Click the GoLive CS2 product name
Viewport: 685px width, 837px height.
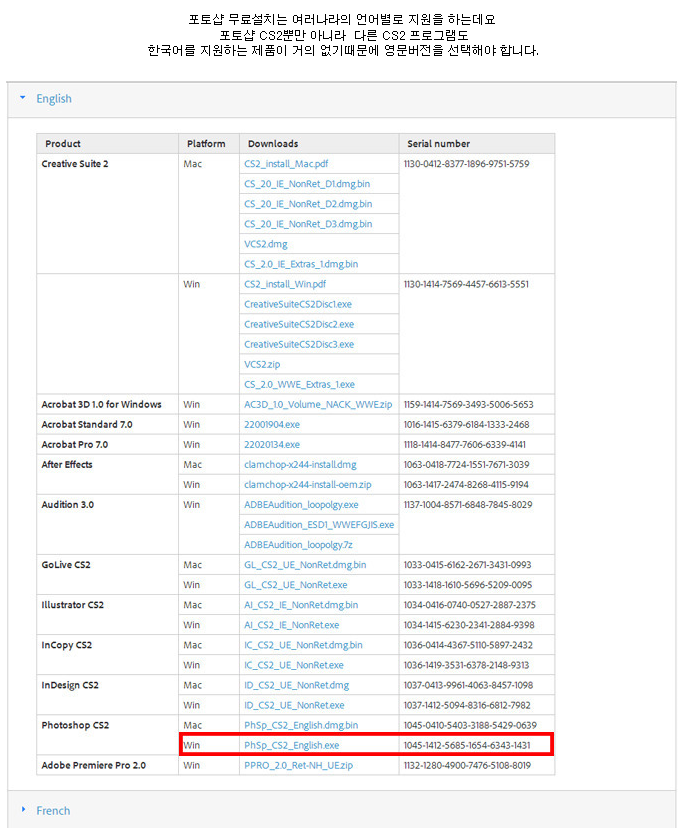66,565
